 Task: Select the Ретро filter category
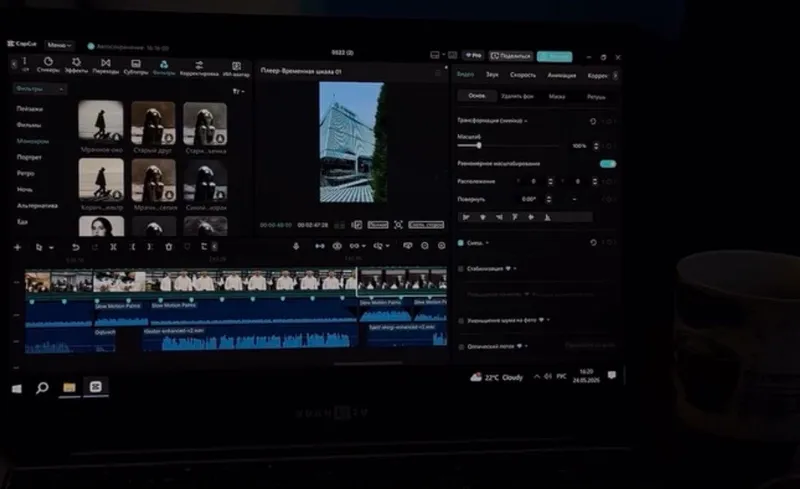click(x=26, y=174)
